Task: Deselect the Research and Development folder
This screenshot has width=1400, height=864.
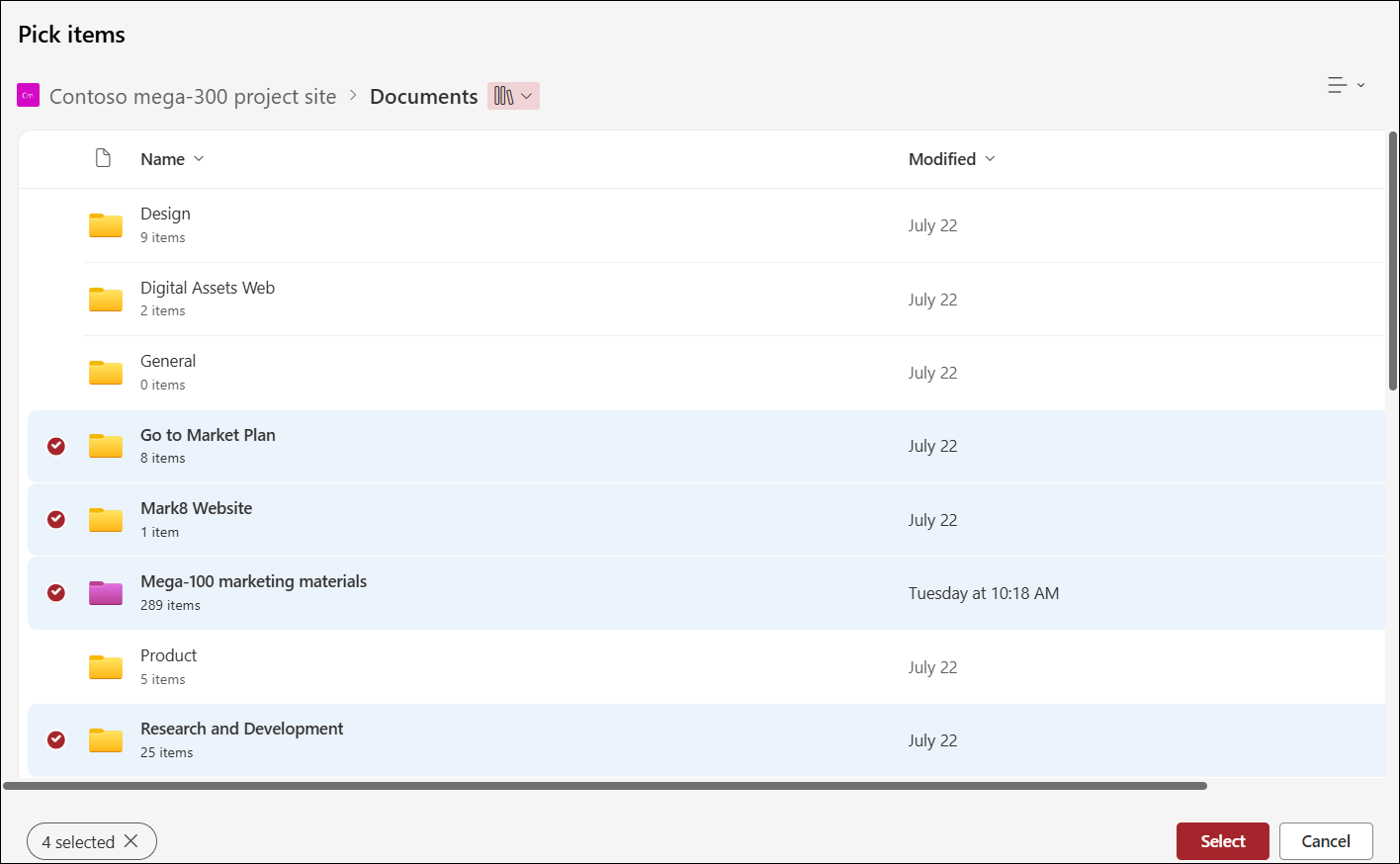Action: [55, 739]
